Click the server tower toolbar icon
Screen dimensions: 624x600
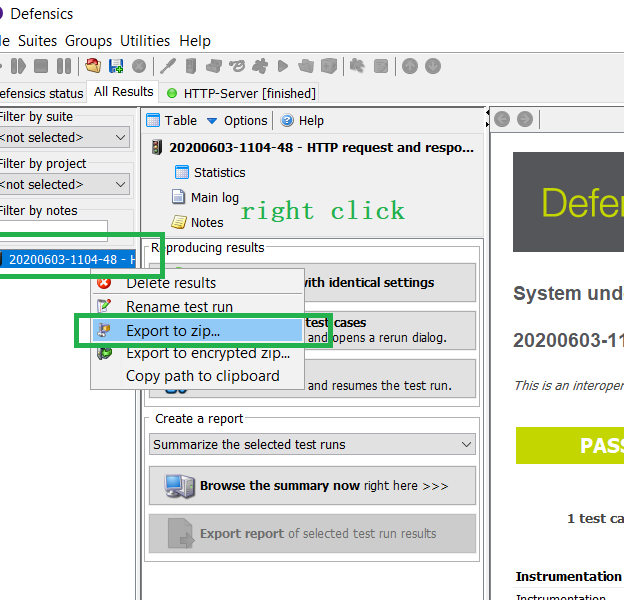[x=191, y=66]
